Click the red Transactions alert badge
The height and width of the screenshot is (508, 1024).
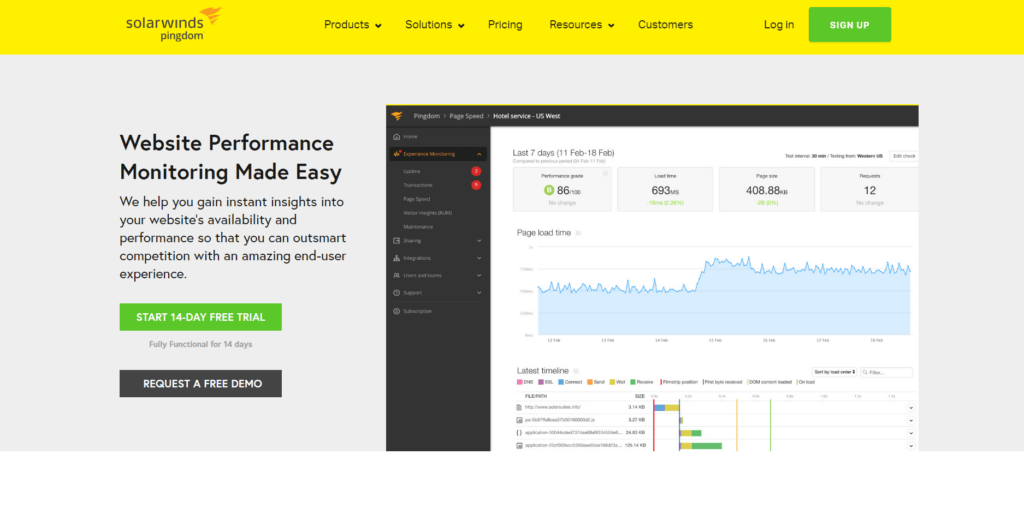coord(476,185)
